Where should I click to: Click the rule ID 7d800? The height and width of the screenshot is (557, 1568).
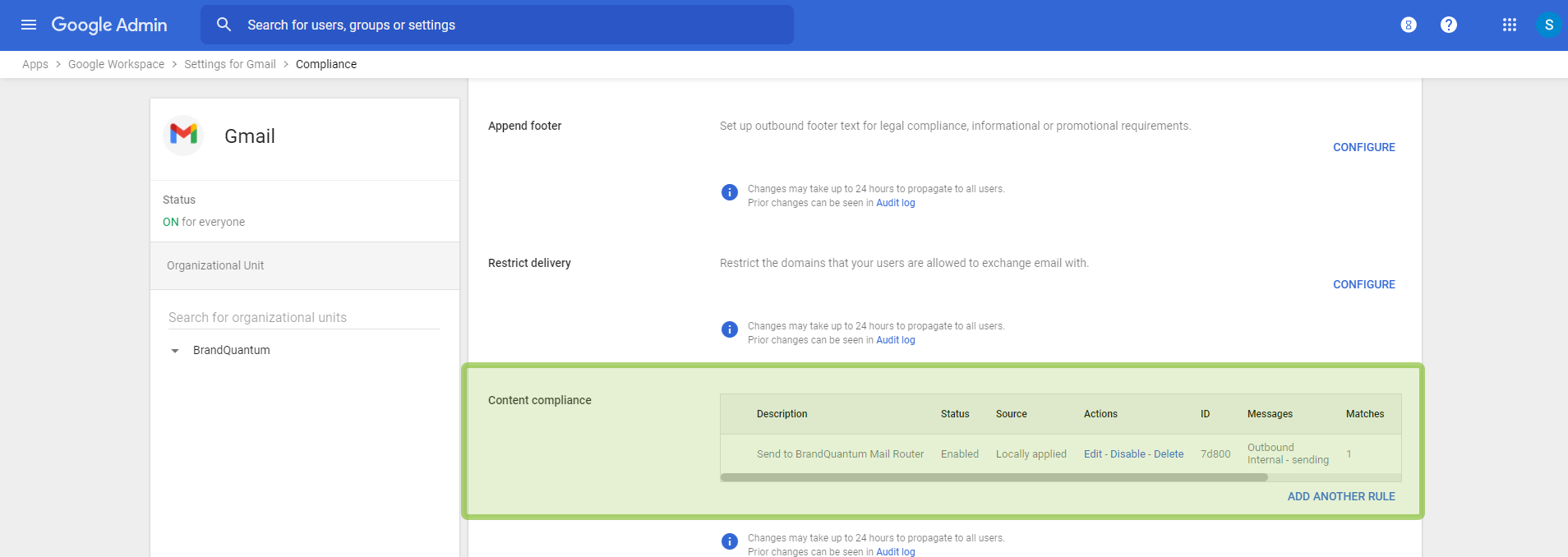pos(1215,453)
